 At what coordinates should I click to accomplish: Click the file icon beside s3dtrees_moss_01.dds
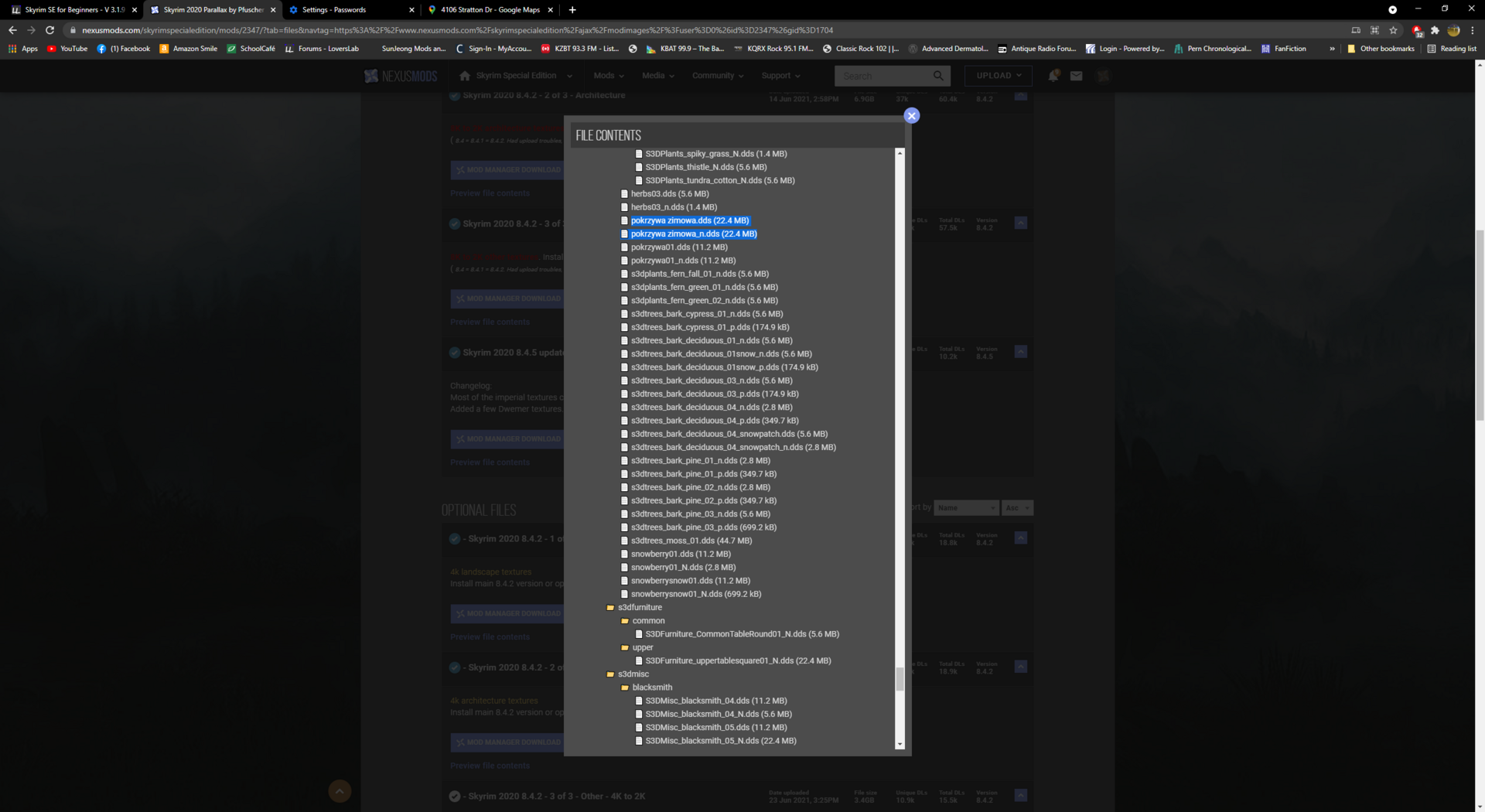[x=624, y=541]
